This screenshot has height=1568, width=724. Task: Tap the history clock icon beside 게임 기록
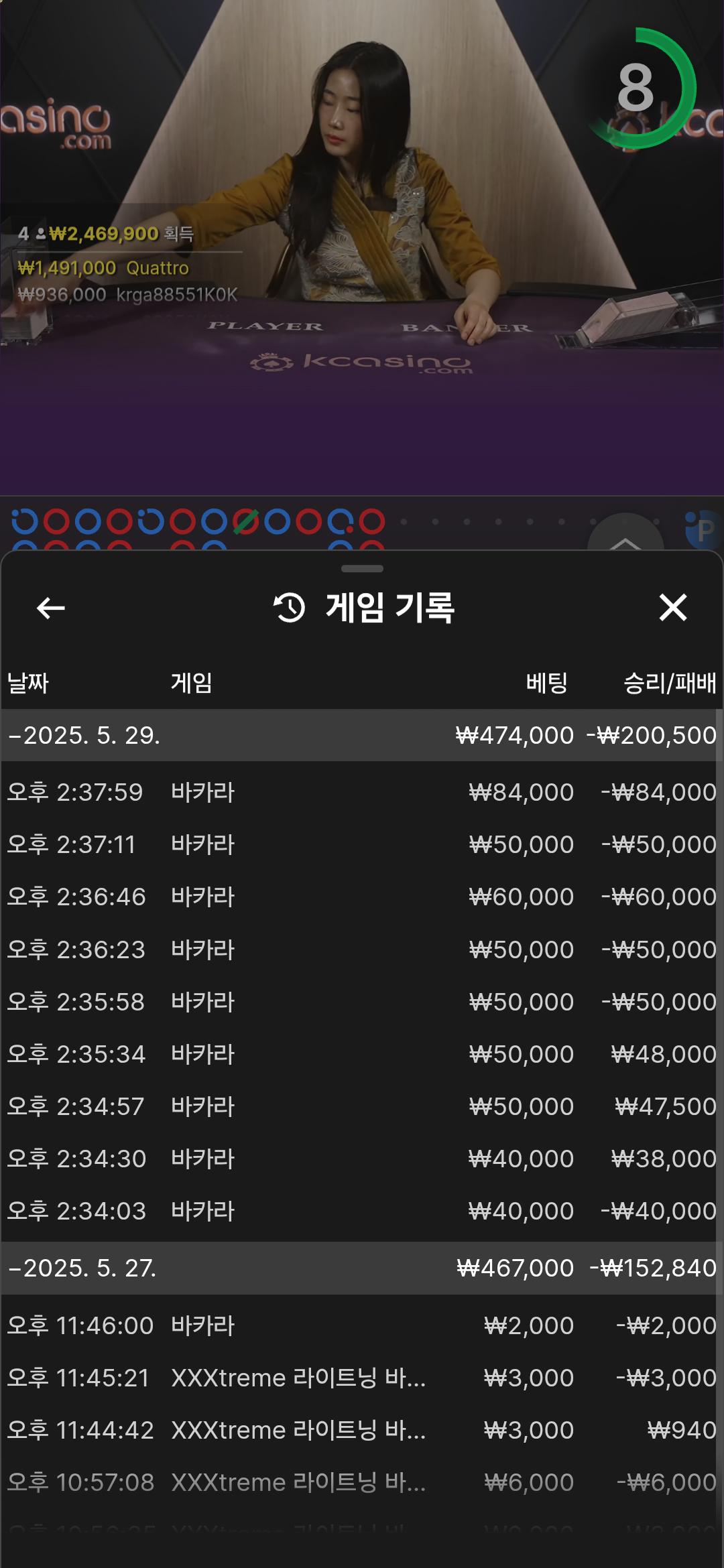(x=290, y=608)
